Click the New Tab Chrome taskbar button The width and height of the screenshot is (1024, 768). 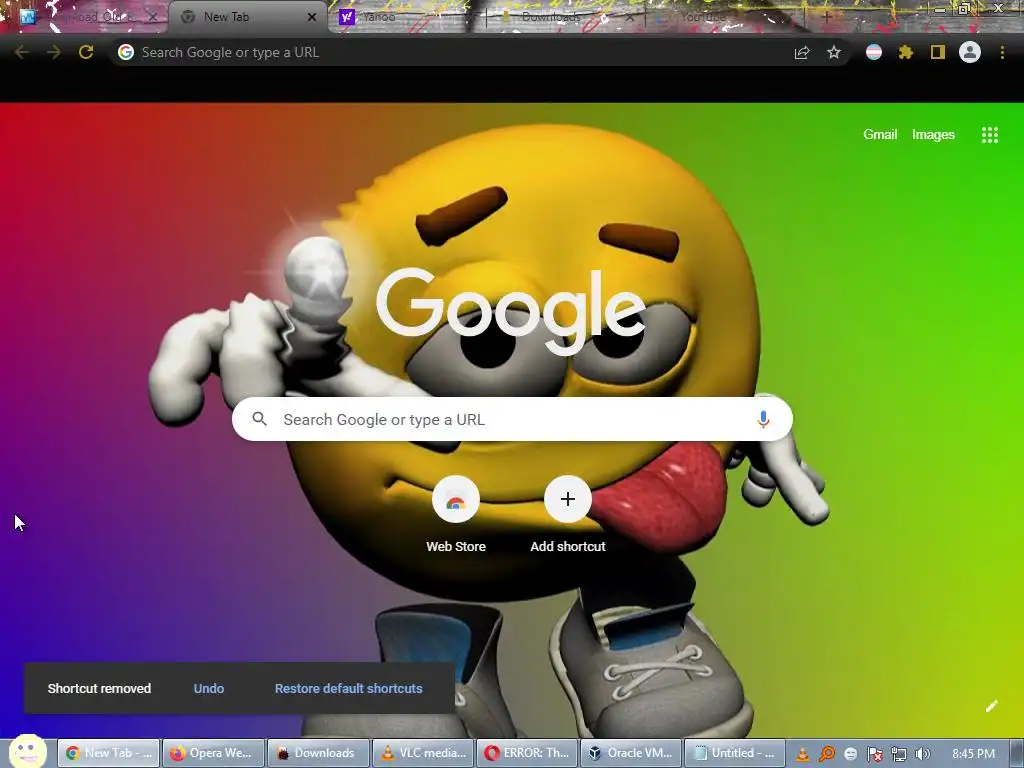click(109, 753)
